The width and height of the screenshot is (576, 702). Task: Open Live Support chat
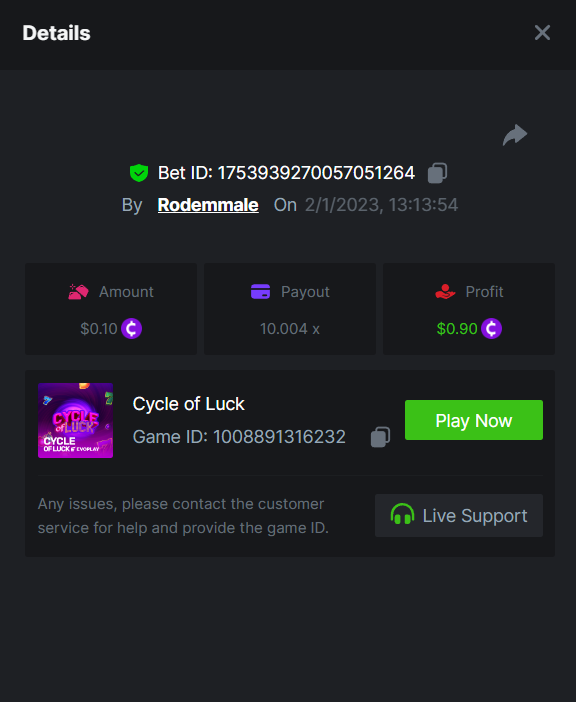pyautogui.click(x=459, y=515)
